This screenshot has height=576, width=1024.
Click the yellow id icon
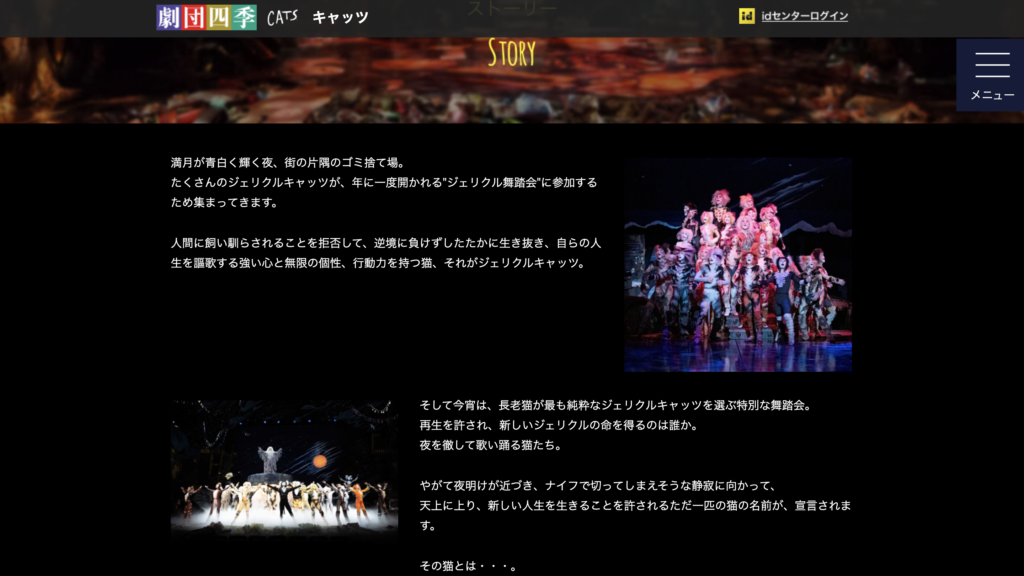click(746, 16)
